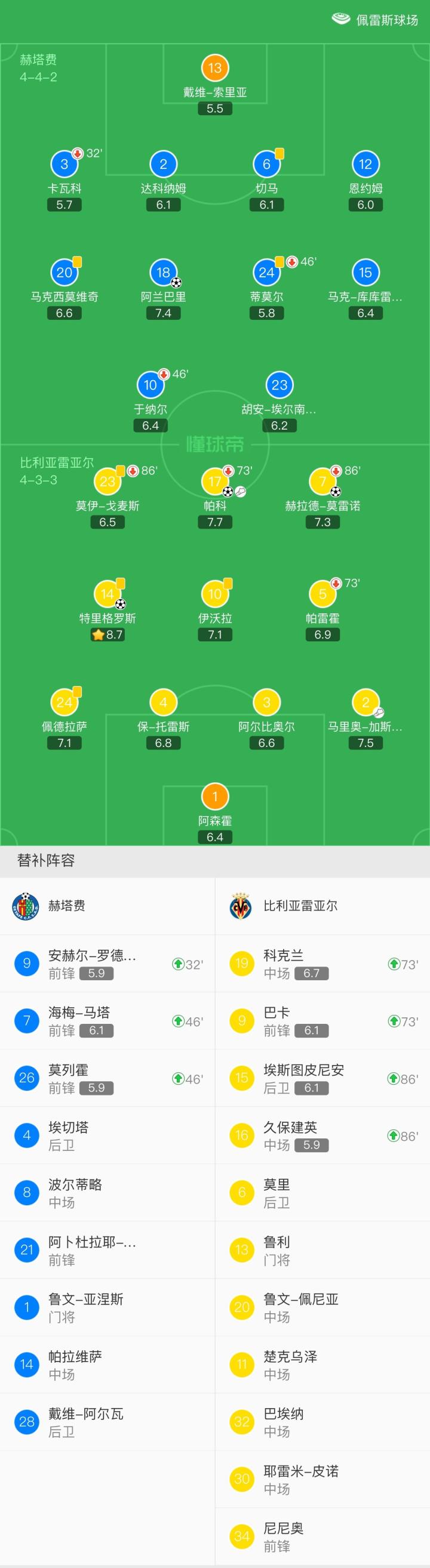Click the 7.7 rating under 帕科
This screenshot has height=1568, width=430.
click(215, 522)
